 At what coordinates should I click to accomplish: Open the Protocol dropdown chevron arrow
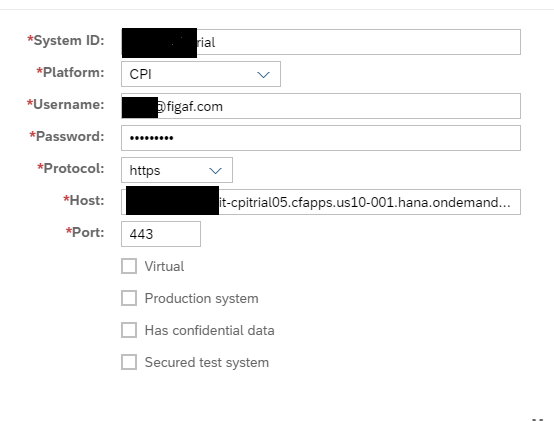pos(215,171)
